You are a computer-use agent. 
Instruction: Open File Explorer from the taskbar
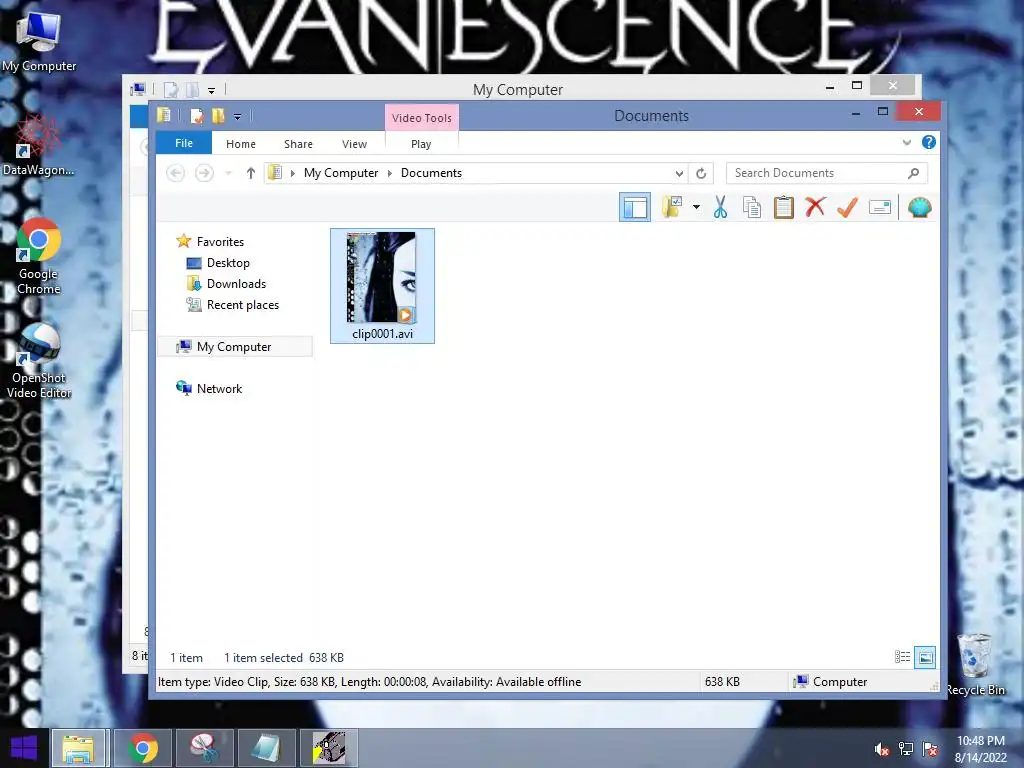point(78,748)
